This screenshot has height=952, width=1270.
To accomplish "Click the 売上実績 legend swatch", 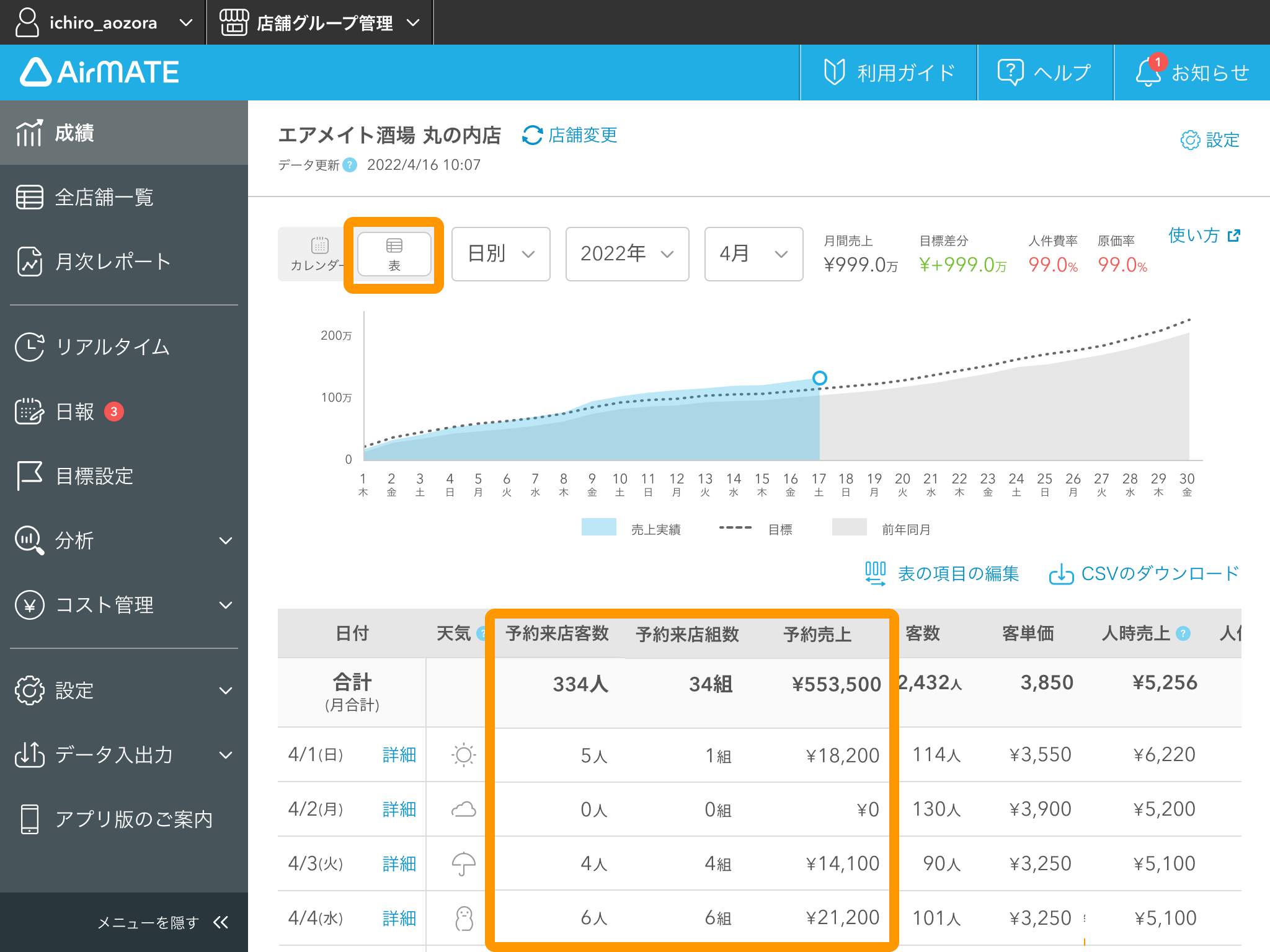I will pyautogui.click(x=599, y=527).
